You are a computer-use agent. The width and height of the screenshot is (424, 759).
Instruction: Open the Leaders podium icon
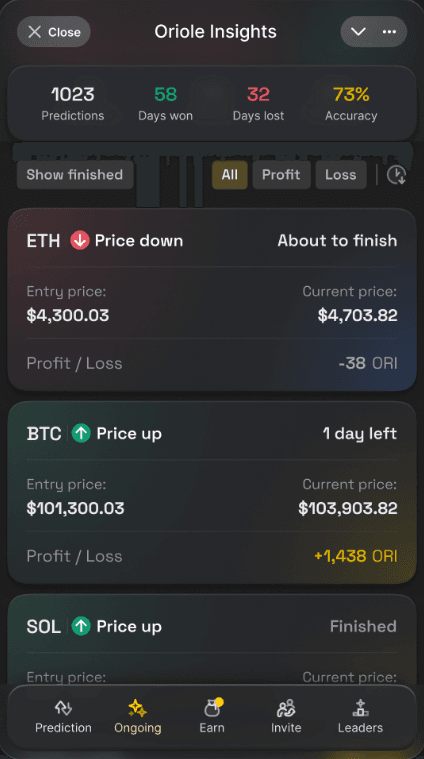tap(360, 708)
